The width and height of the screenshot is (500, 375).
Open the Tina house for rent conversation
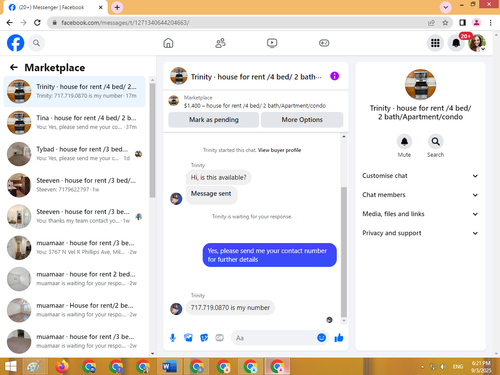point(74,122)
